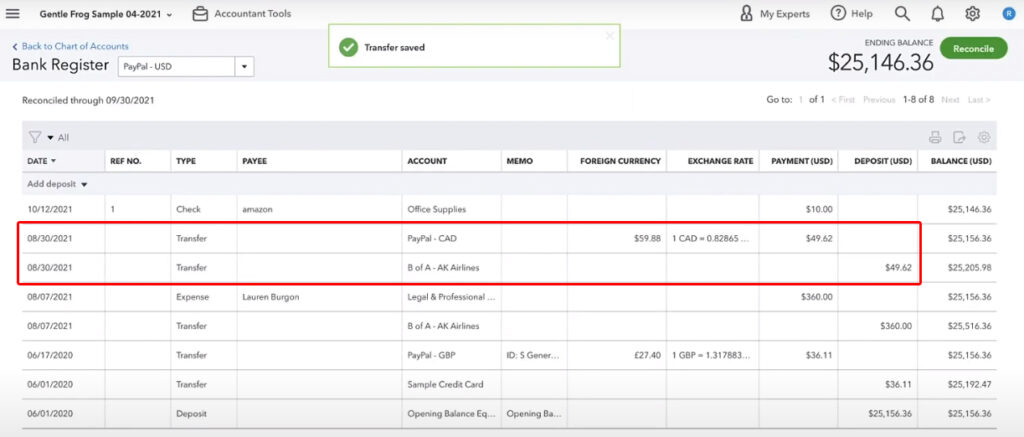
Task: Click the PAYMENT (USD) column header
Action: coord(801,161)
